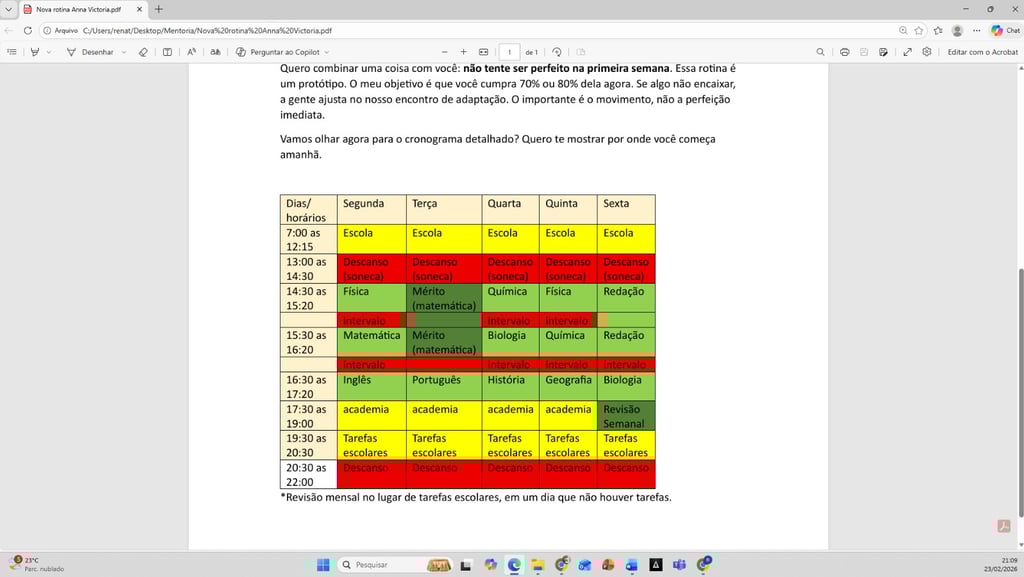Viewport: 1024px width, 577px height.
Task: Click the Revisão Semanal table cell
Action: [x=626, y=416]
